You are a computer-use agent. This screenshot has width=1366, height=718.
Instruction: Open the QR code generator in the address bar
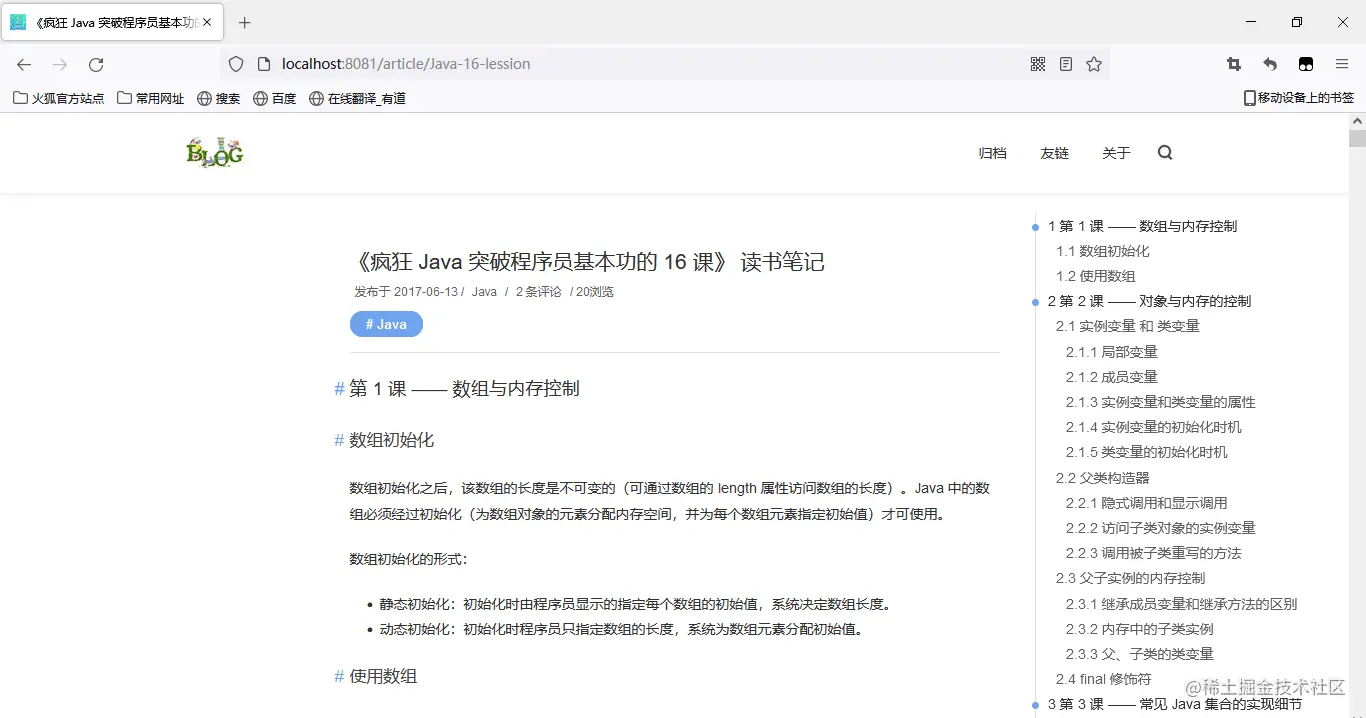[x=1038, y=63]
